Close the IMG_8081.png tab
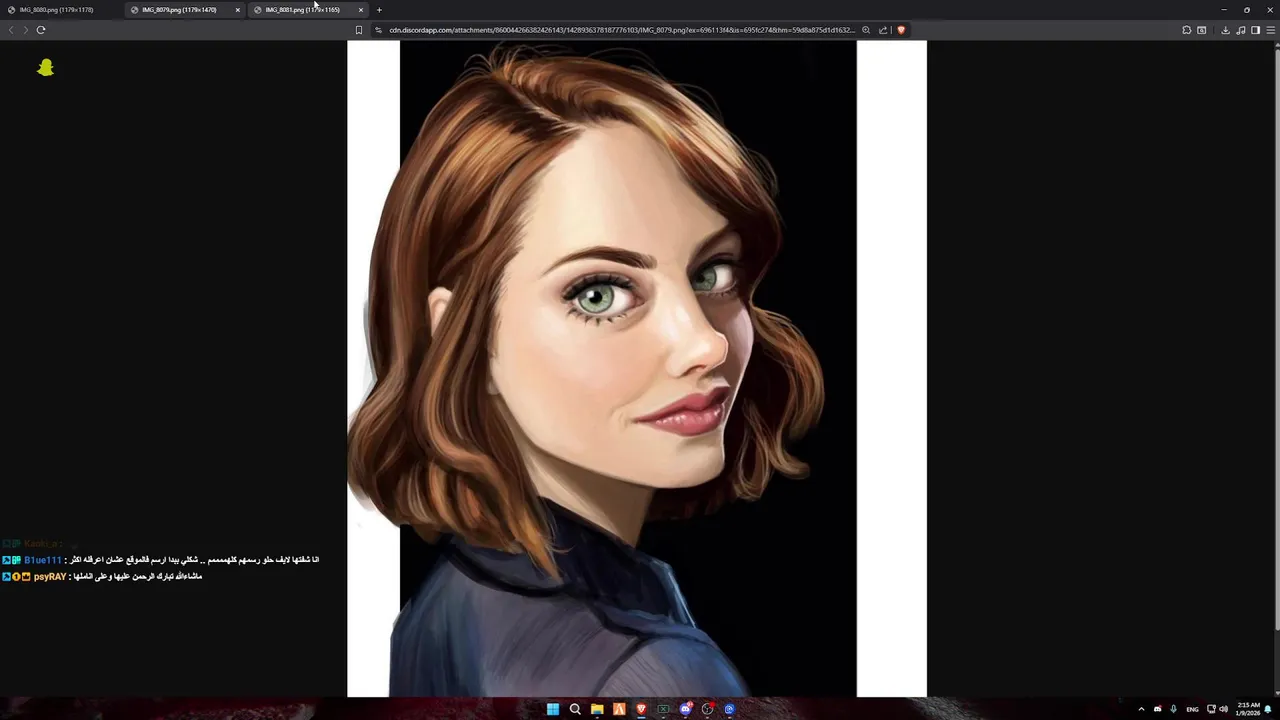 (360, 10)
